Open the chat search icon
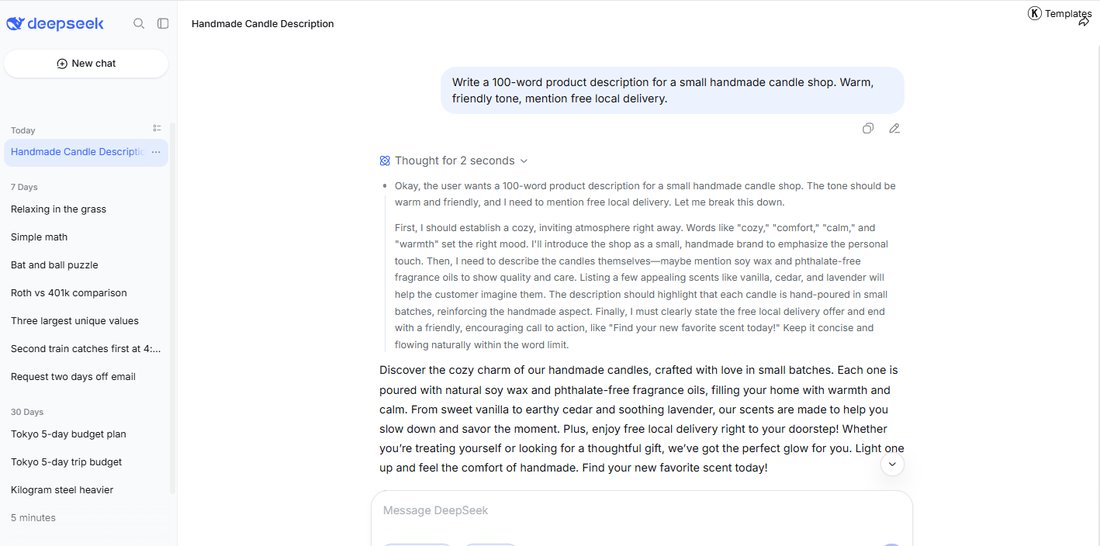Image resolution: width=1100 pixels, height=546 pixels. point(139,23)
